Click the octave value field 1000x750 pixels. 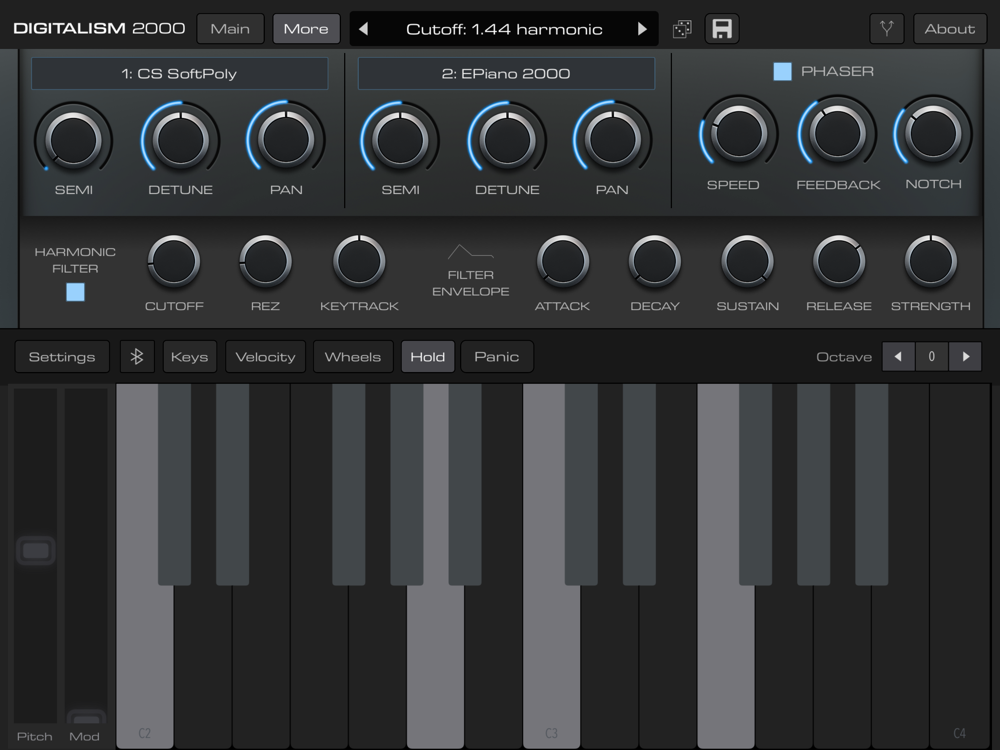[932, 357]
